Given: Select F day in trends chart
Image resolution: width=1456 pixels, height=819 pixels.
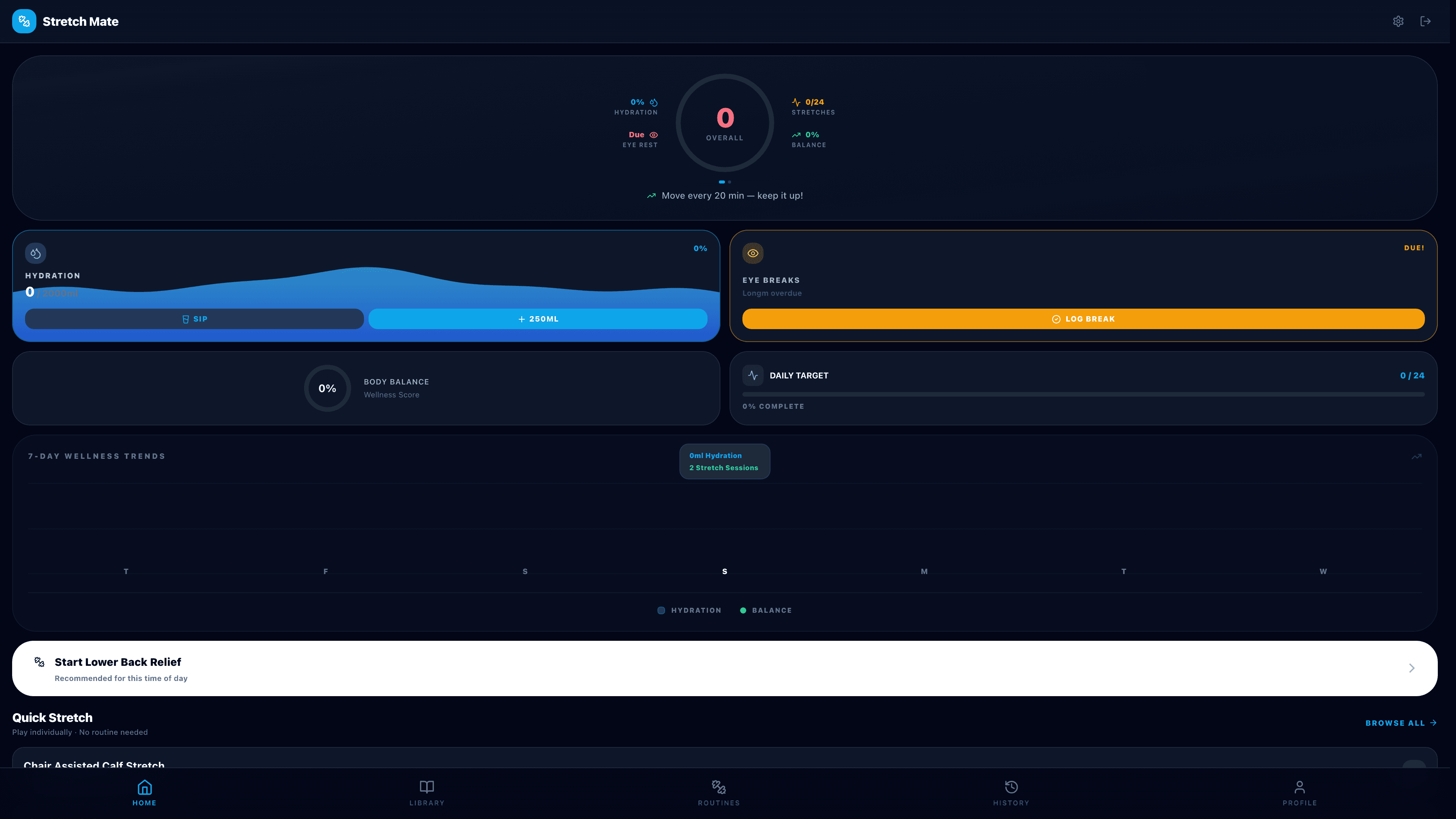Looking at the screenshot, I should [326, 571].
